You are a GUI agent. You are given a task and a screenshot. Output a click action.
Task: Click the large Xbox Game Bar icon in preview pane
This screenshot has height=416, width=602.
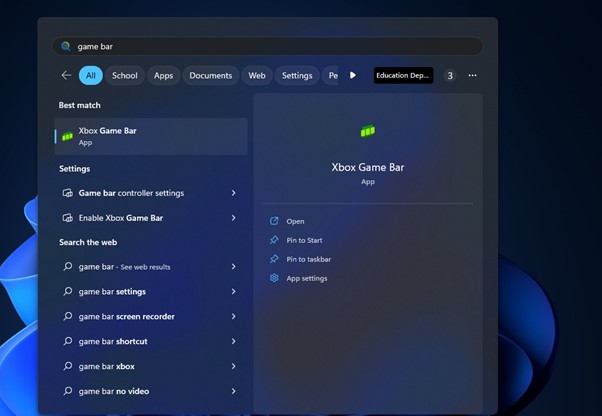368,131
